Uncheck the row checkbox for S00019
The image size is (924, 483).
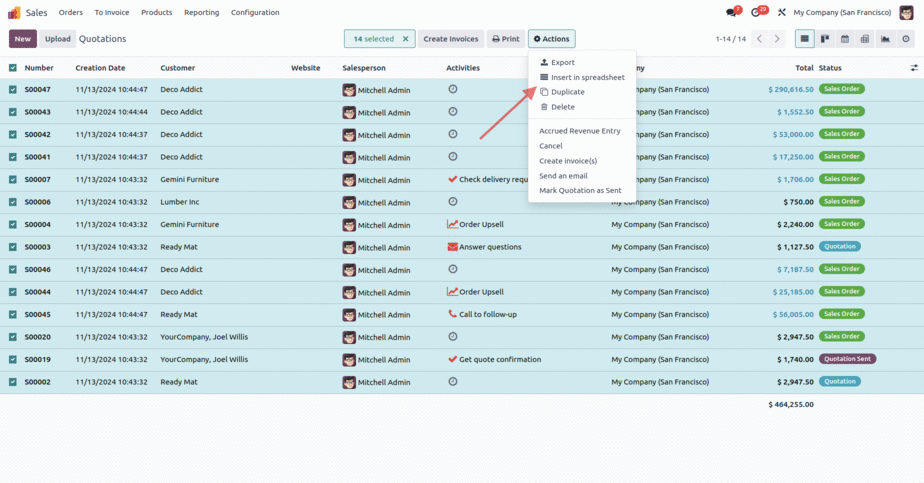pos(13,359)
